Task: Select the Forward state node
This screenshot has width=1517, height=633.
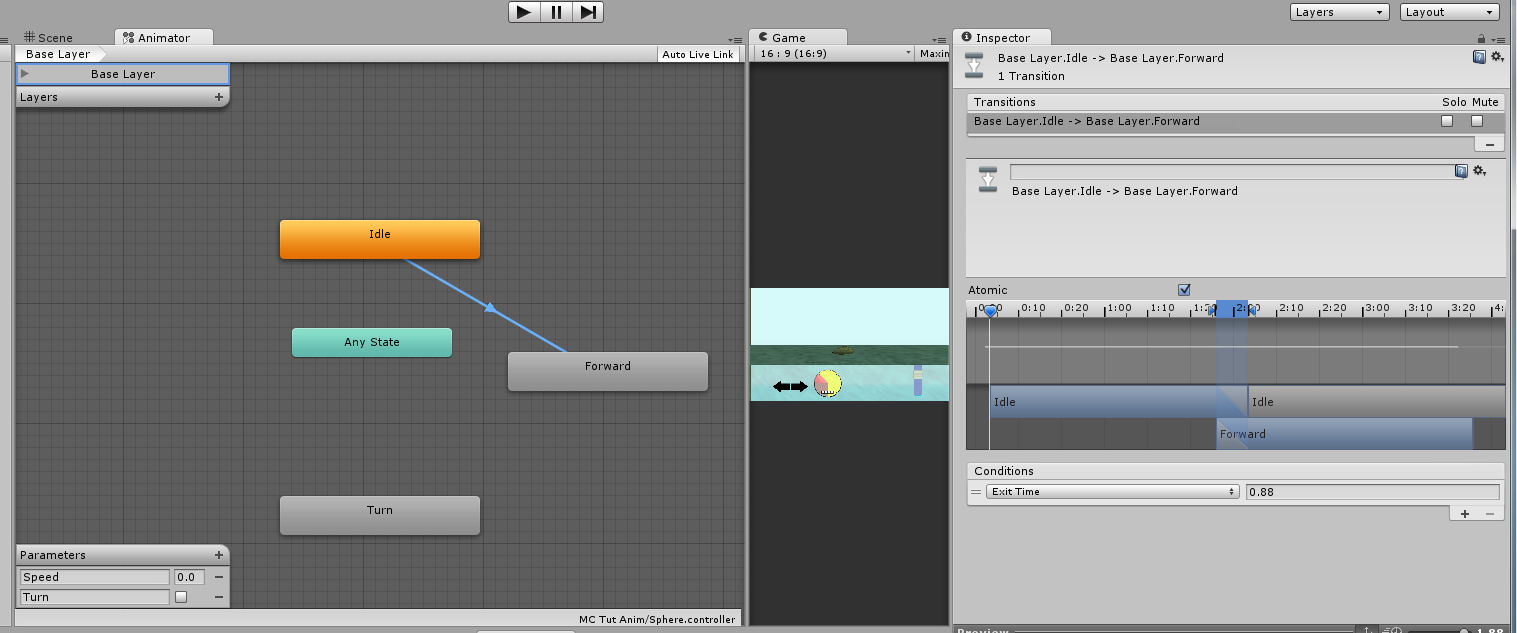Action: (608, 371)
